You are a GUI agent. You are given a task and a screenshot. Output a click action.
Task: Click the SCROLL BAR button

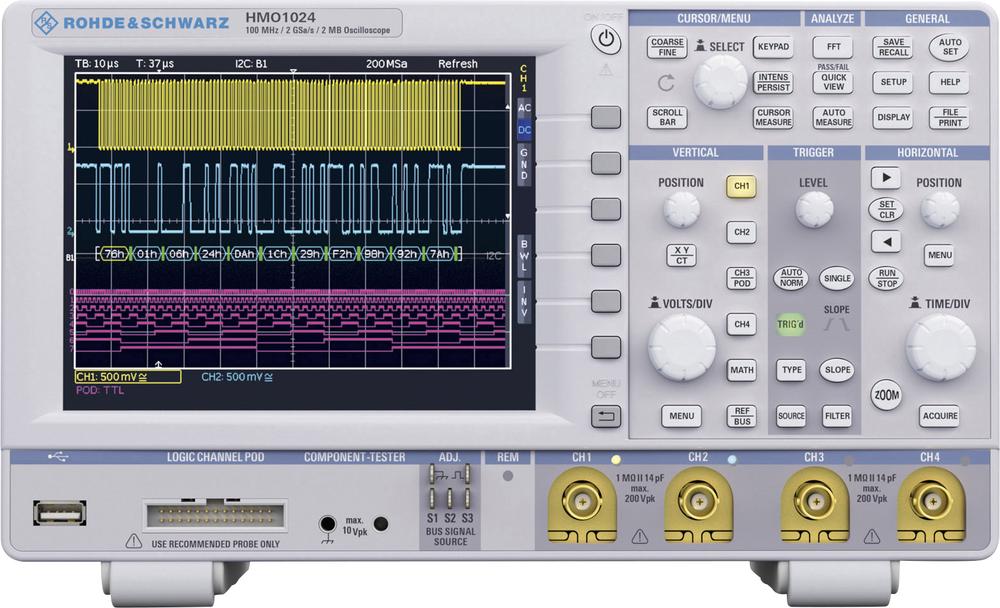point(667,117)
